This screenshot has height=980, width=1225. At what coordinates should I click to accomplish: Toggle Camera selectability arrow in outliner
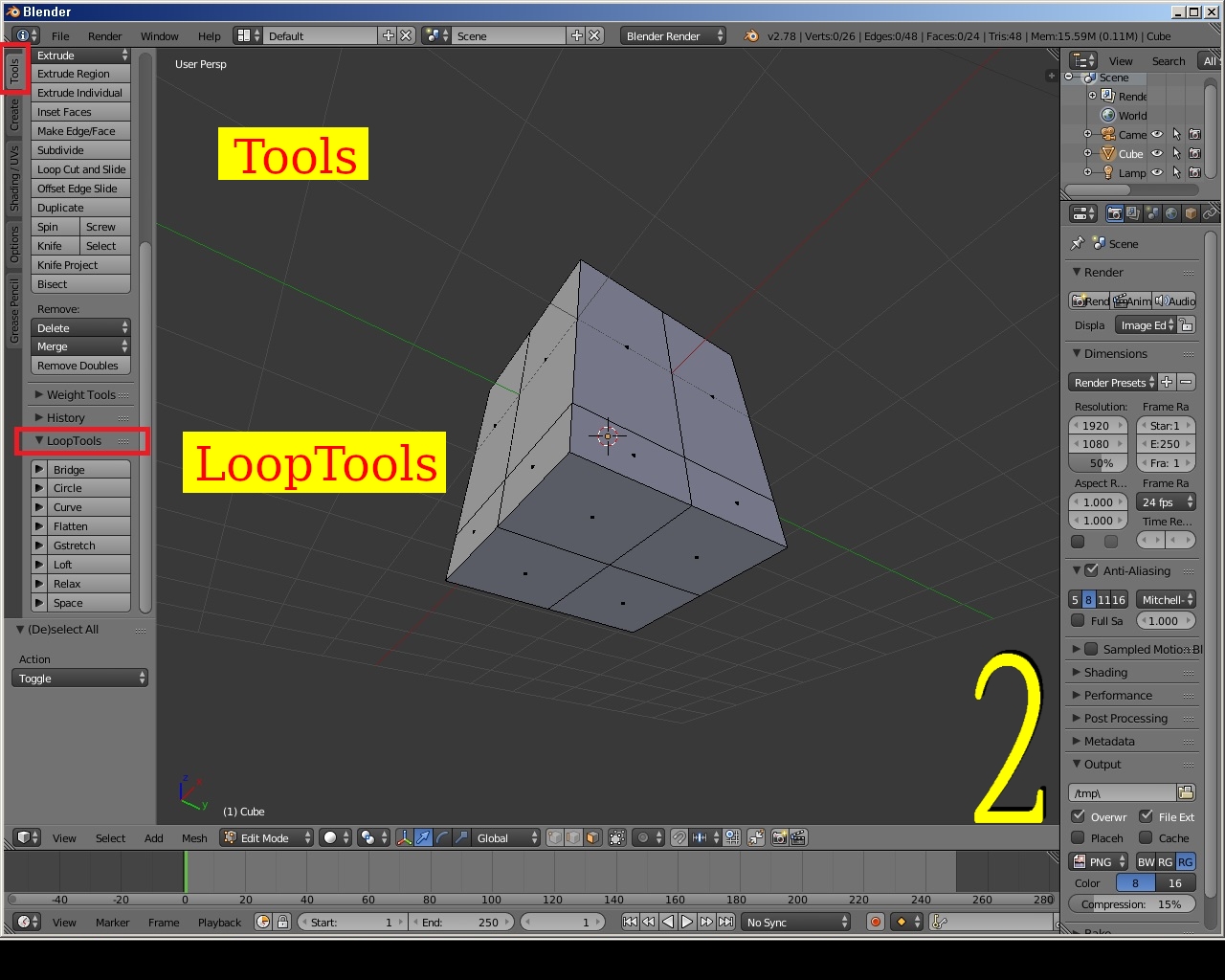pyautogui.click(x=1176, y=134)
